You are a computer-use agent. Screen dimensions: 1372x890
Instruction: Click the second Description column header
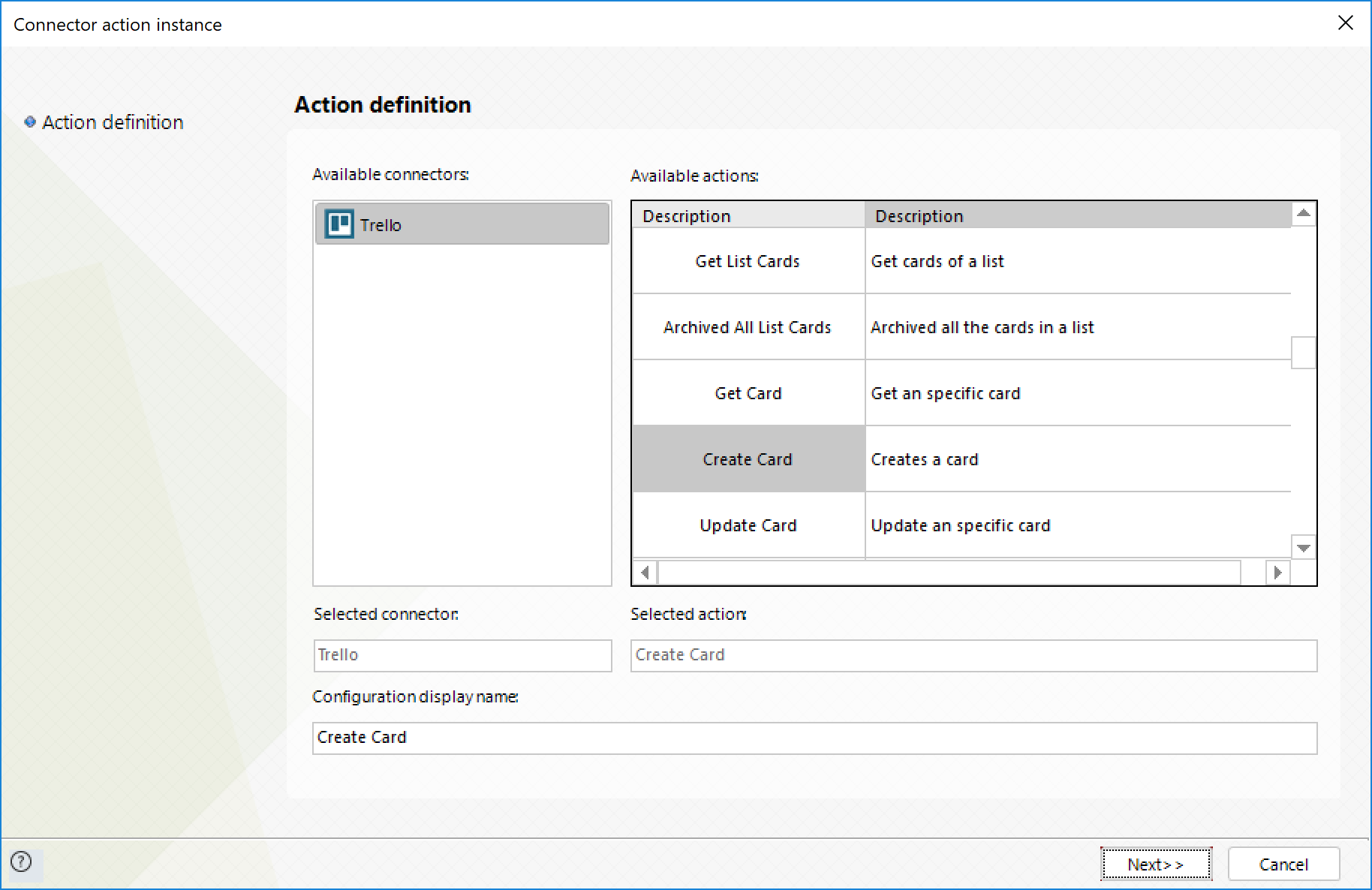coord(1078,215)
